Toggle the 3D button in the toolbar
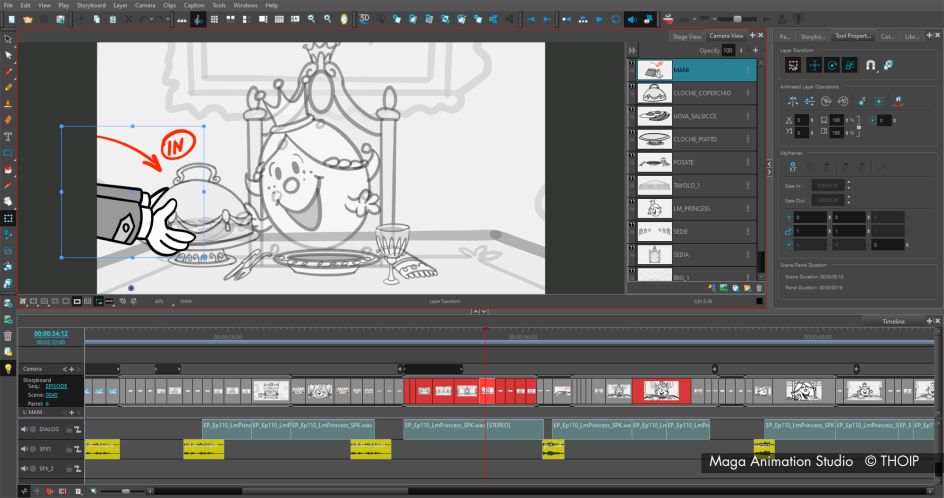Screen dimensions: 944x498 click(364, 18)
